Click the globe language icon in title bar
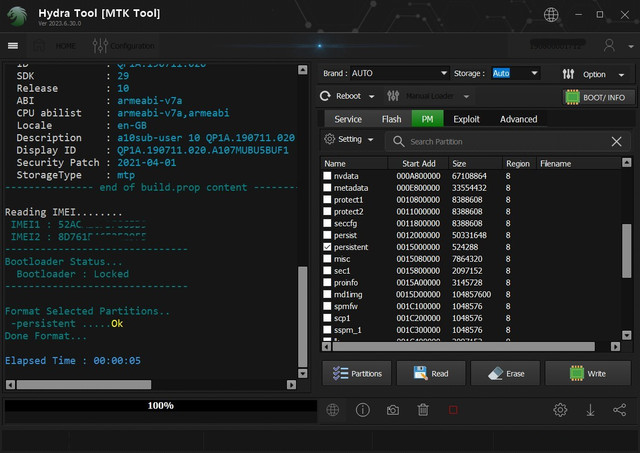The height and width of the screenshot is (453, 640). tap(551, 15)
